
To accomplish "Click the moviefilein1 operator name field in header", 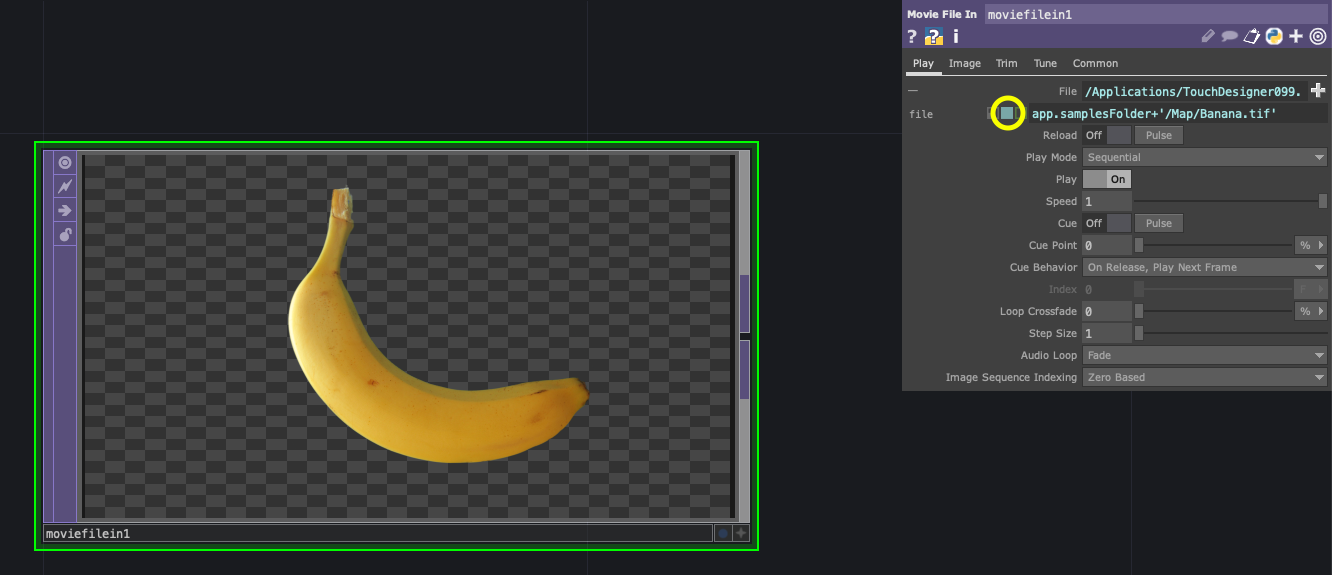I will pyautogui.click(x=1156, y=14).
